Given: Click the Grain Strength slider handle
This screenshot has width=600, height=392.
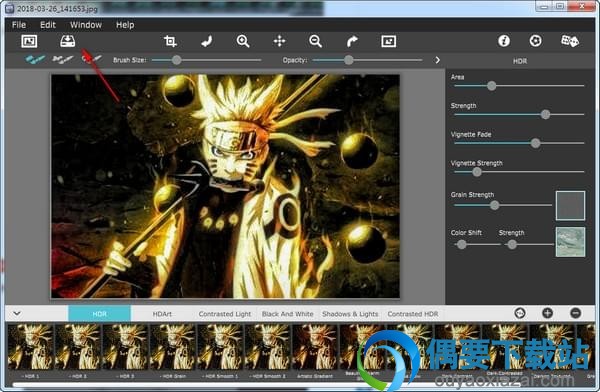Looking at the screenshot, I should [494, 205].
